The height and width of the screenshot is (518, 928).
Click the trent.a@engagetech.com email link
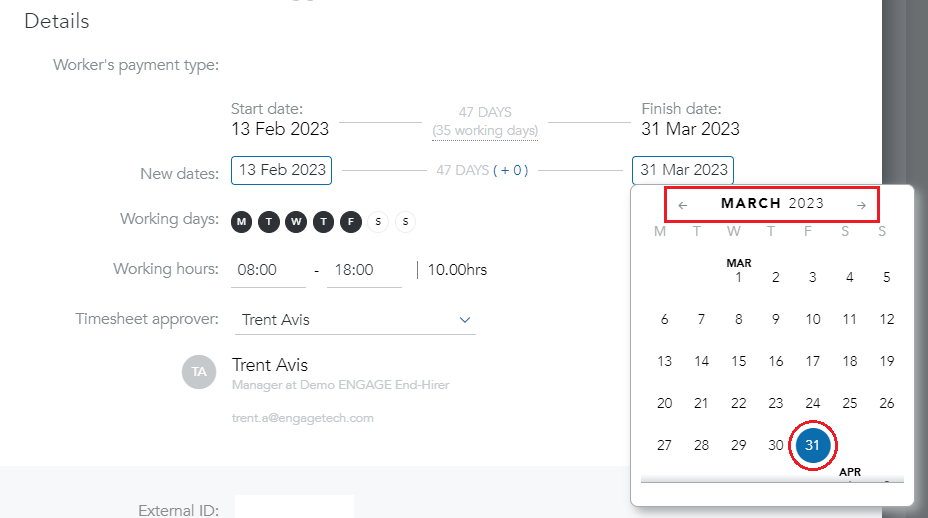pyautogui.click(x=302, y=418)
